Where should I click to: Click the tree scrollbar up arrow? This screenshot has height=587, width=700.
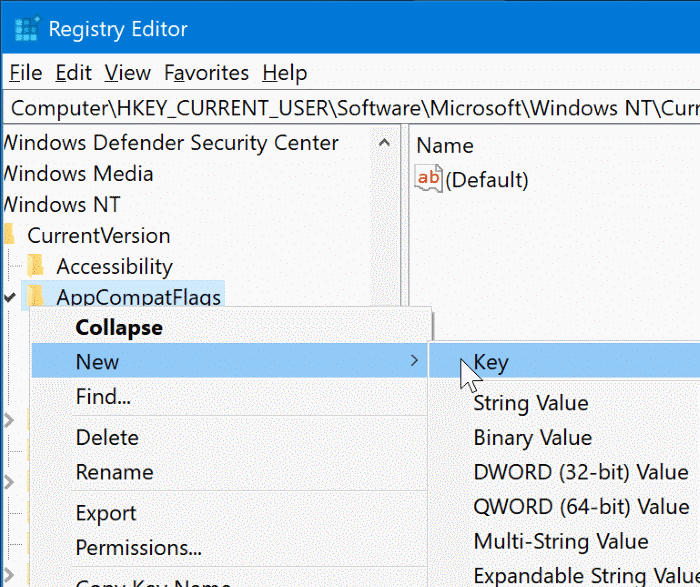[x=384, y=143]
